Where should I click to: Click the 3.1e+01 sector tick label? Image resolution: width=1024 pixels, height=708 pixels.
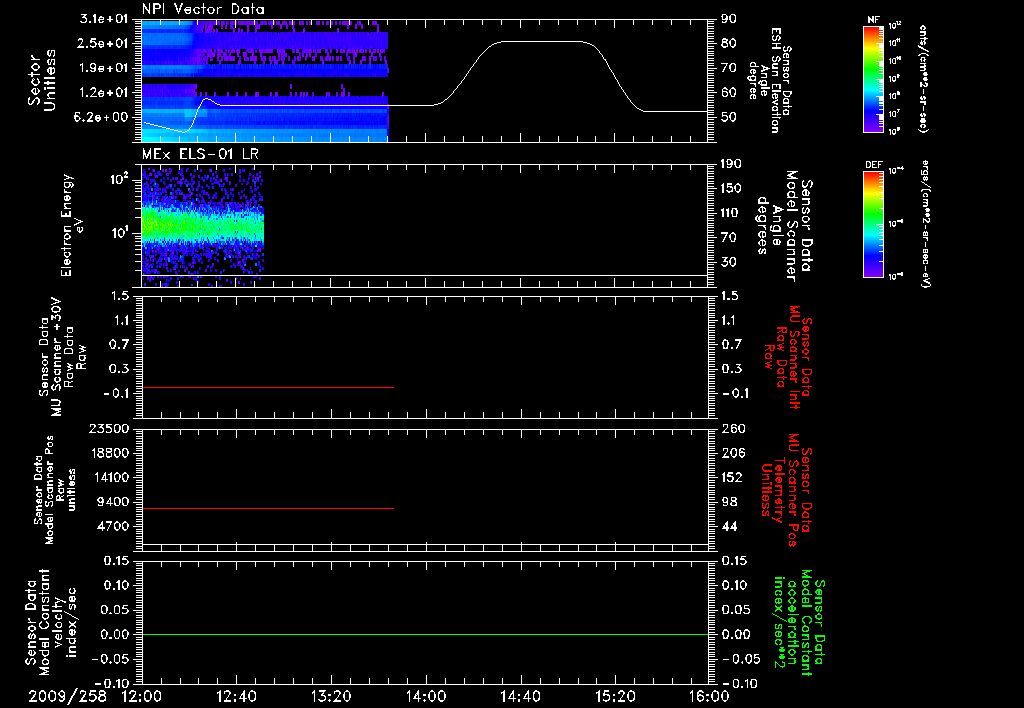[x=103, y=19]
